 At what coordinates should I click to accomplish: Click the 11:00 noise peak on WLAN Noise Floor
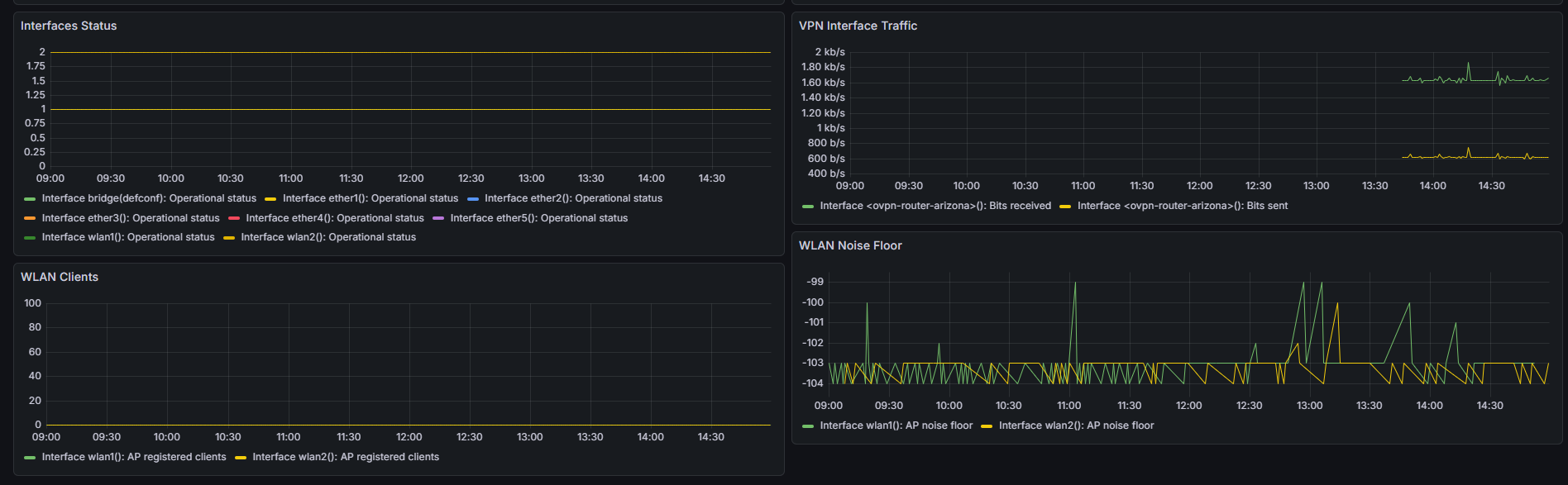coord(1075,283)
